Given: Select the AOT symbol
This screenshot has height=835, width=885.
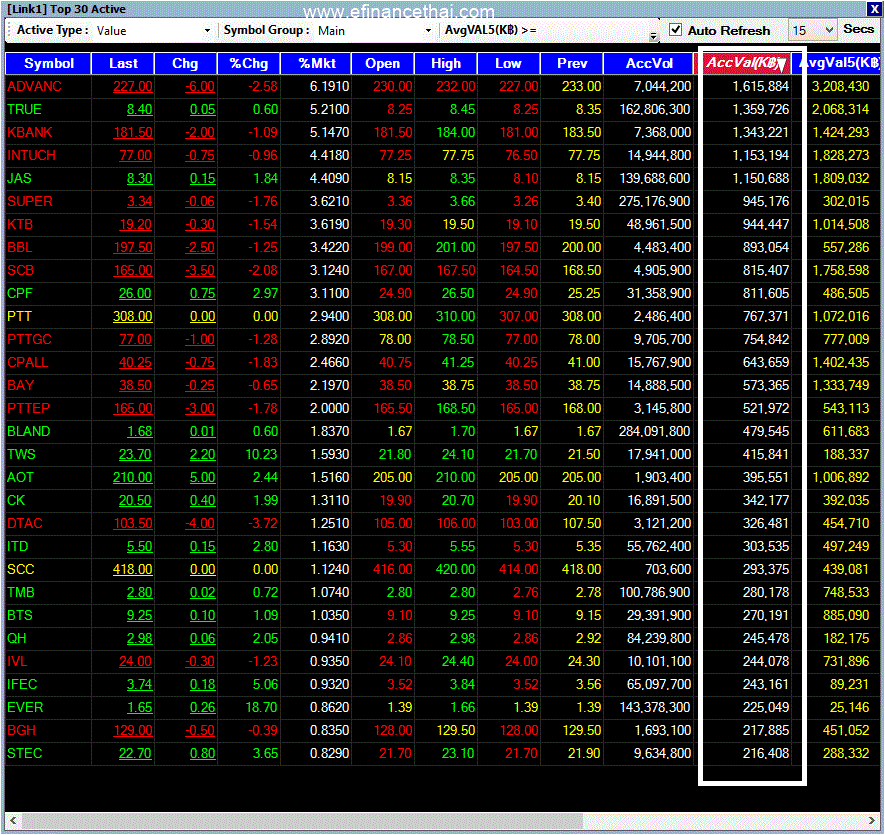Looking at the screenshot, I should [x=20, y=478].
